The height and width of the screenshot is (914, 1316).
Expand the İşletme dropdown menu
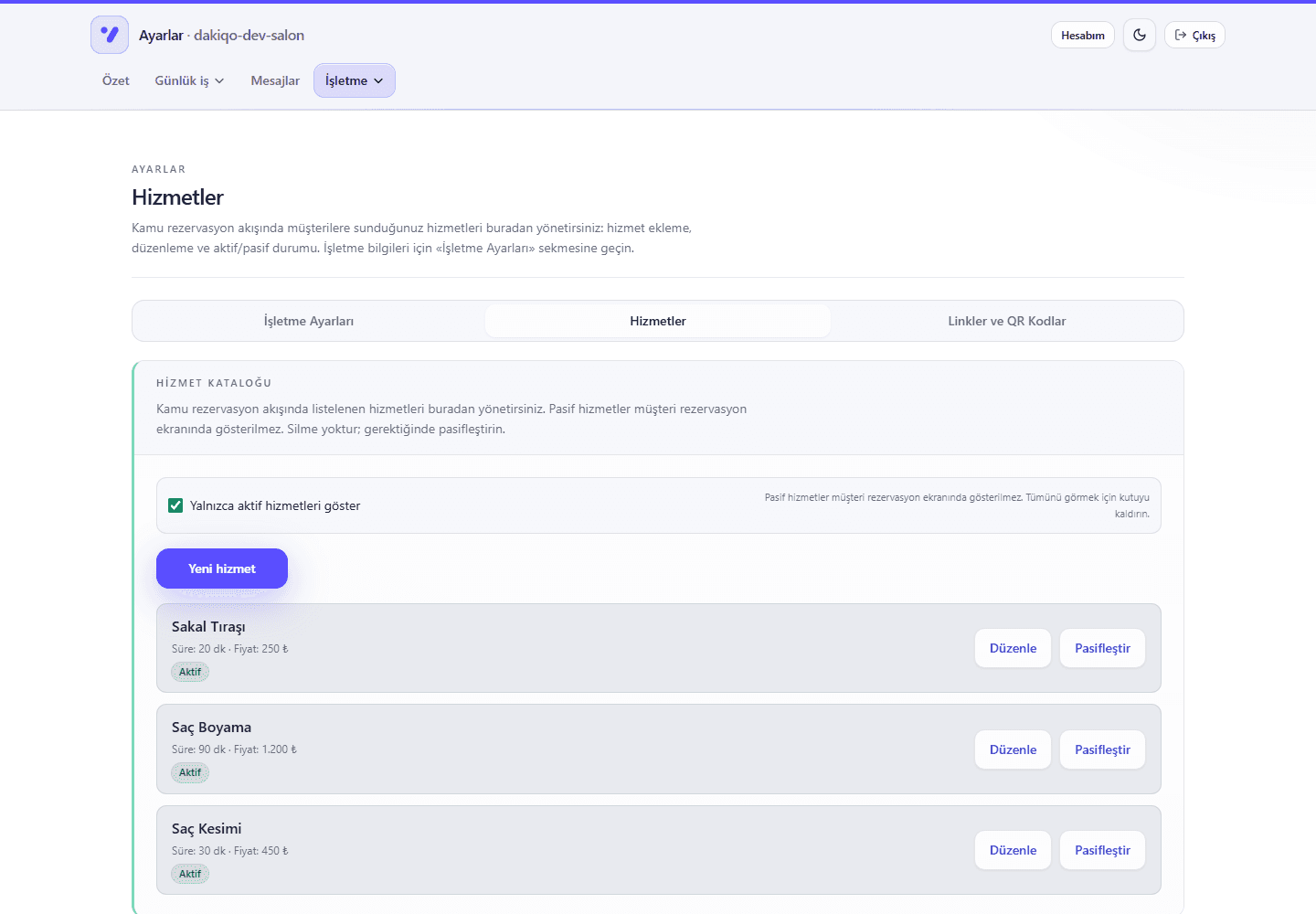pyautogui.click(x=355, y=80)
